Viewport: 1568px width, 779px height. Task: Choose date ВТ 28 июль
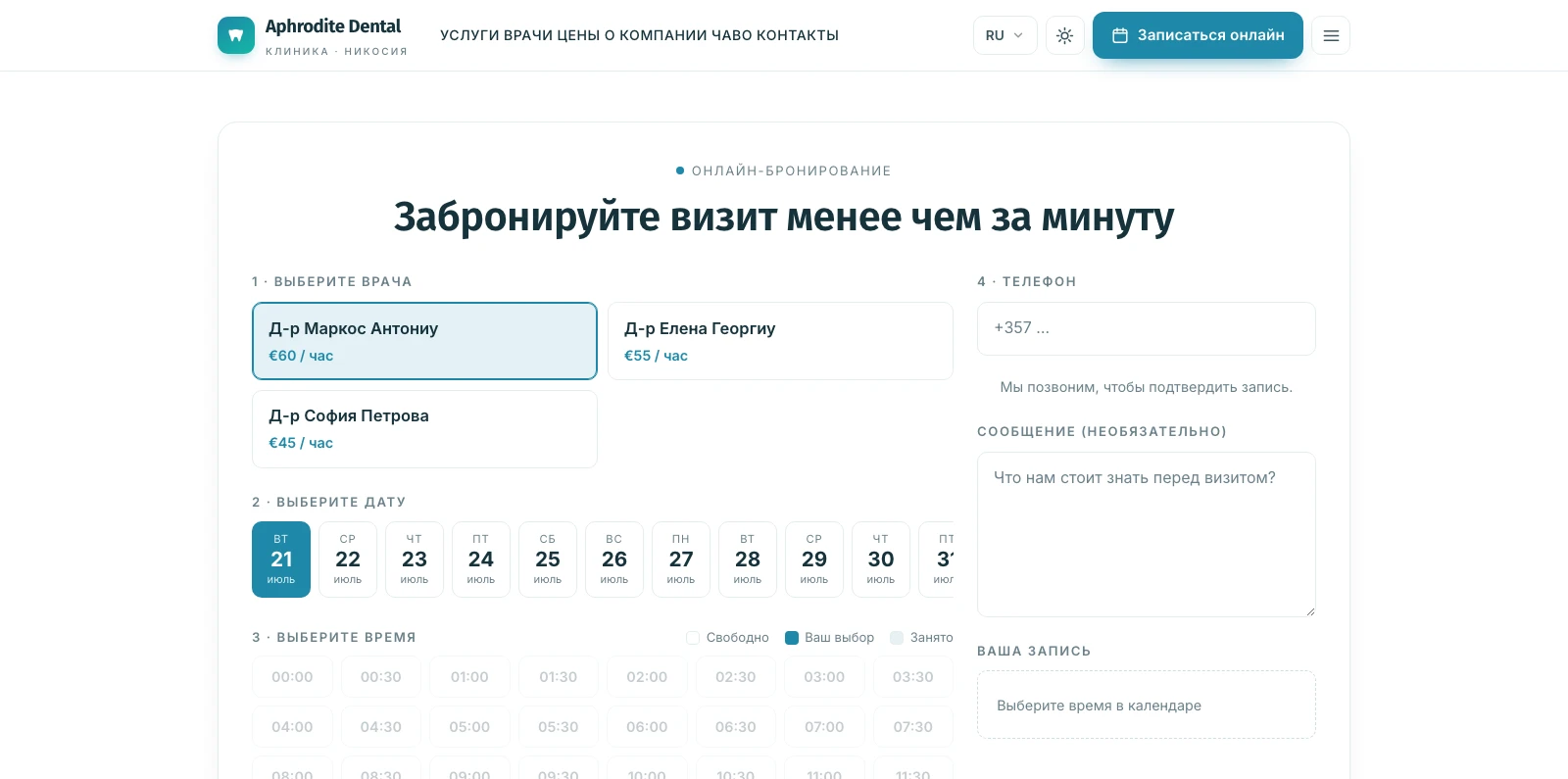tap(748, 560)
